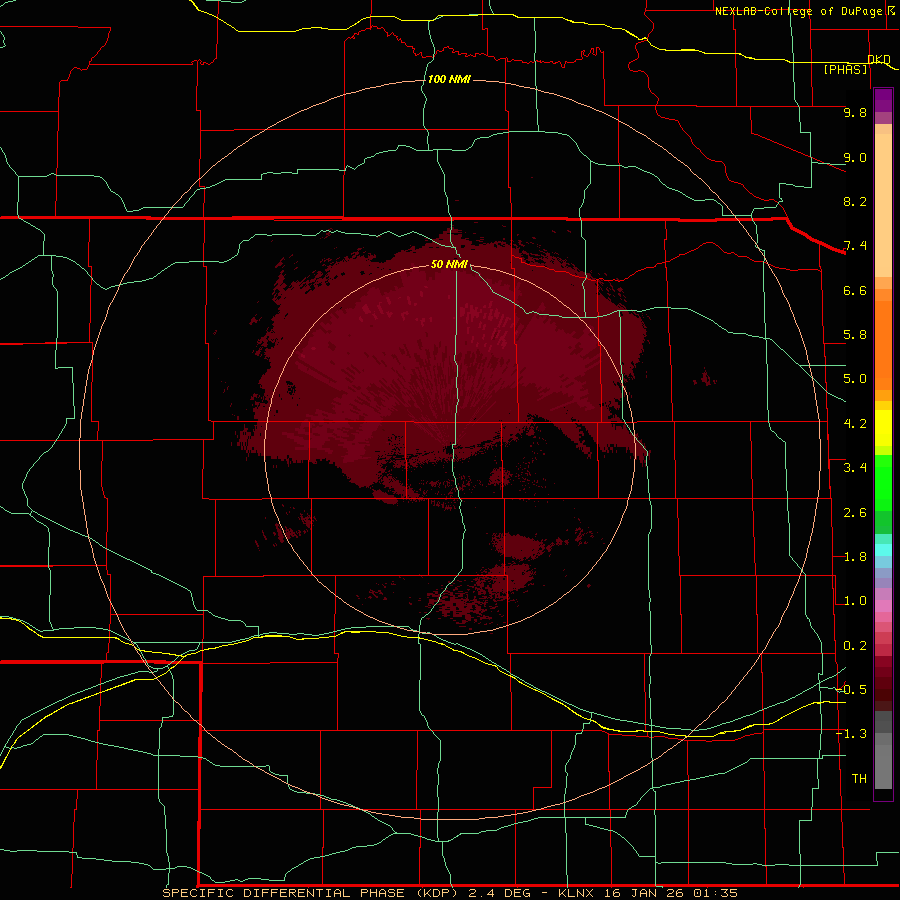The height and width of the screenshot is (900, 900).
Task: Pick the bright yellow segment of color bar
Action: pos(883,428)
